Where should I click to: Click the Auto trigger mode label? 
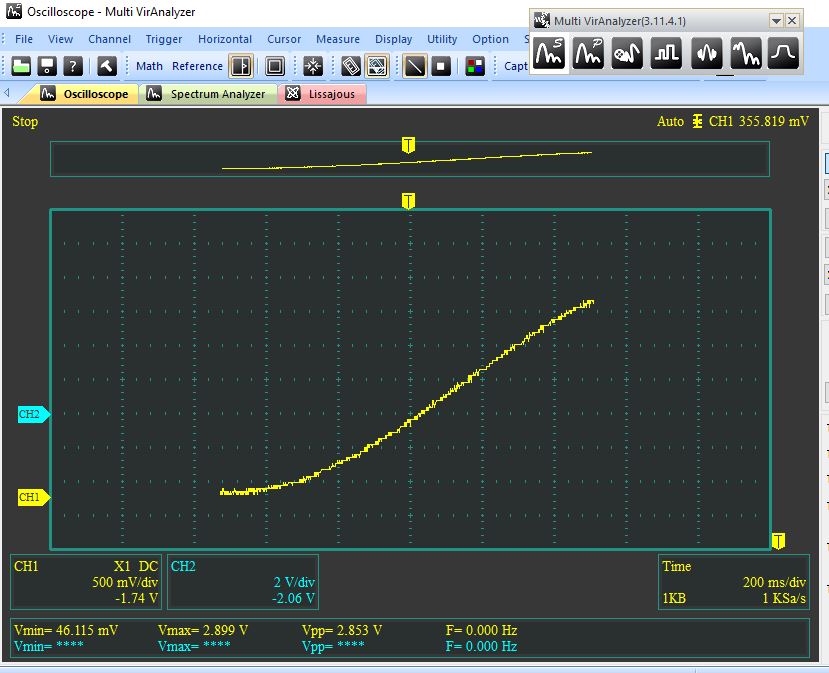670,122
